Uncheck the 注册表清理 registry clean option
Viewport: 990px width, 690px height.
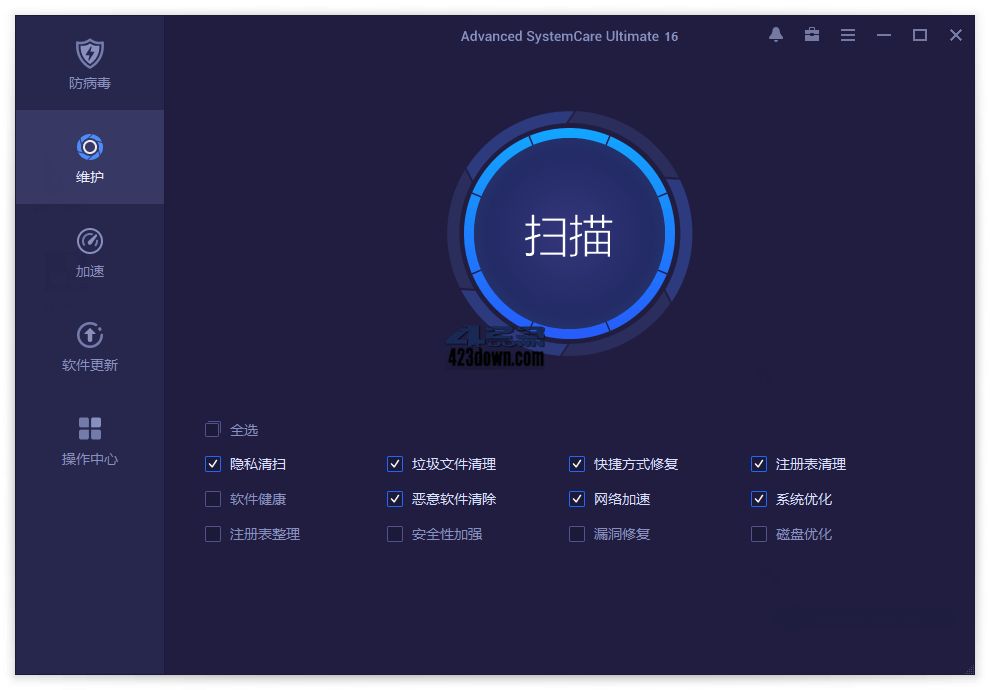coord(758,464)
